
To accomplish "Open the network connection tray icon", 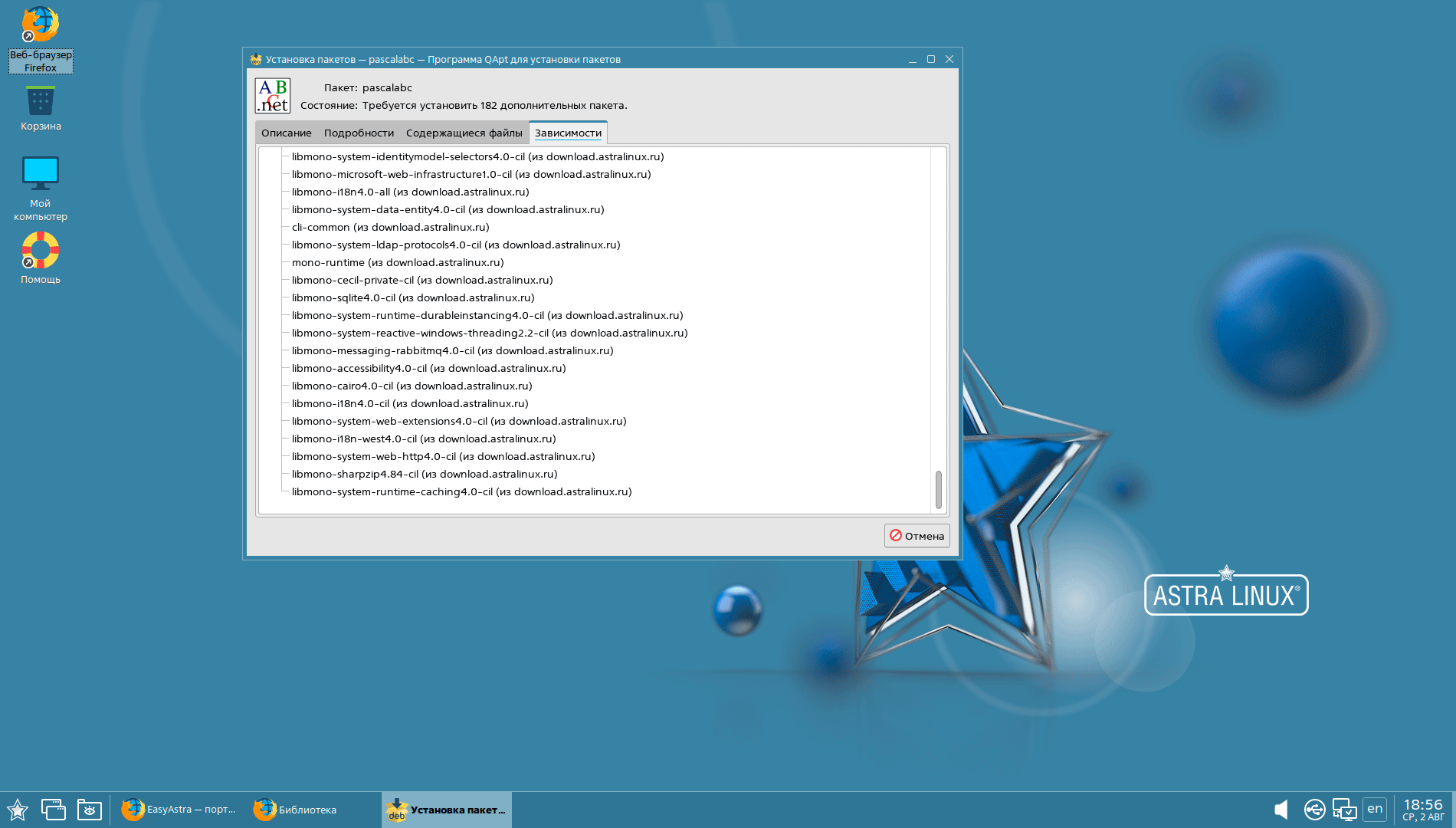I will [1344, 810].
